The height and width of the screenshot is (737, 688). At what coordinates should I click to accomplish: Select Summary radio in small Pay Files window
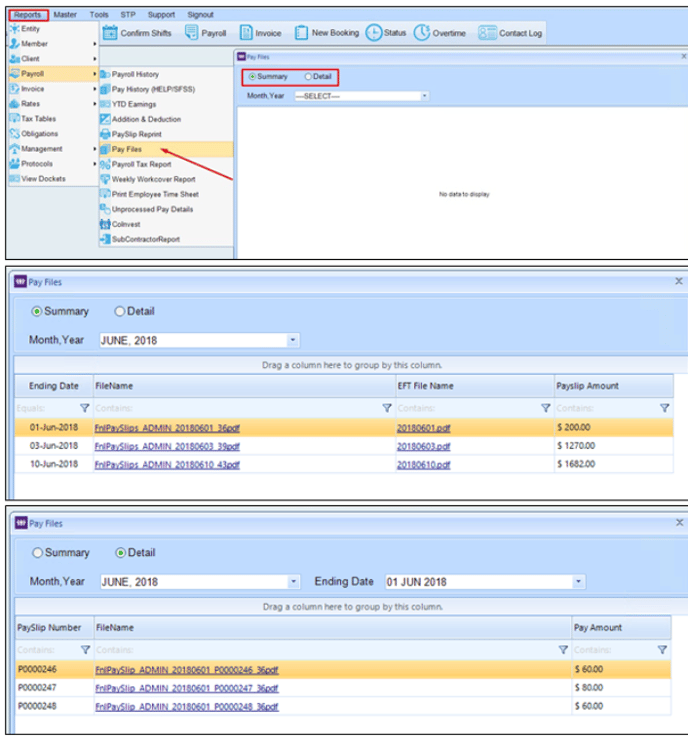pos(252,77)
